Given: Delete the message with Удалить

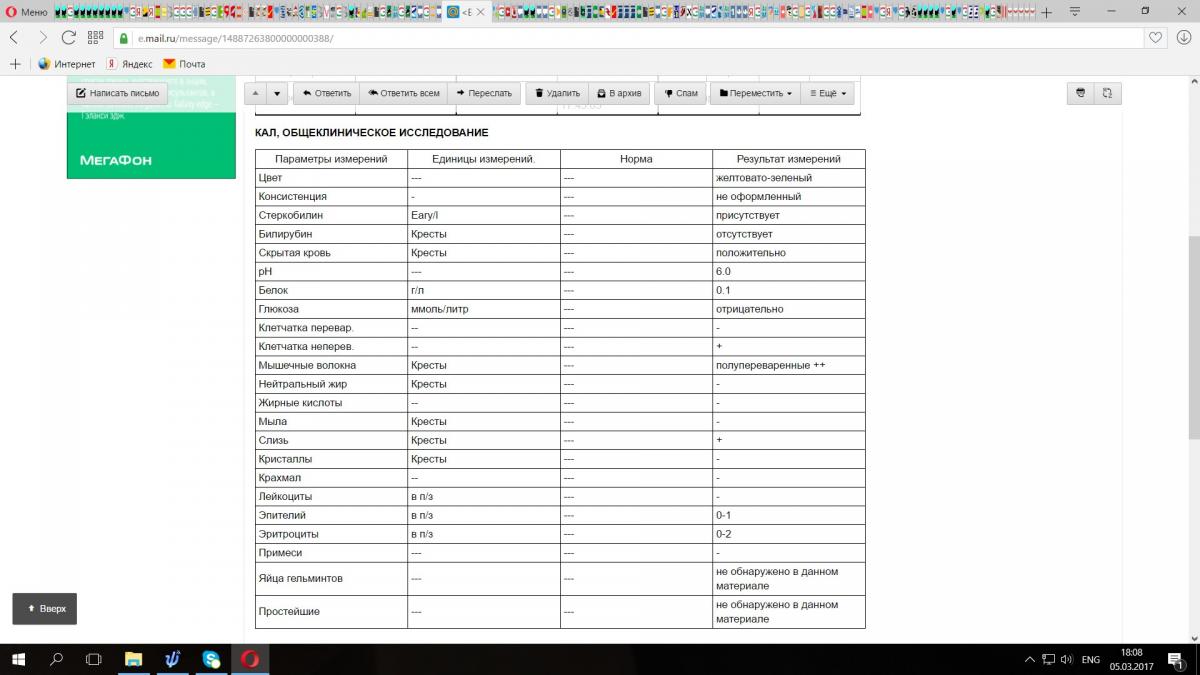Looking at the screenshot, I should tap(557, 93).
